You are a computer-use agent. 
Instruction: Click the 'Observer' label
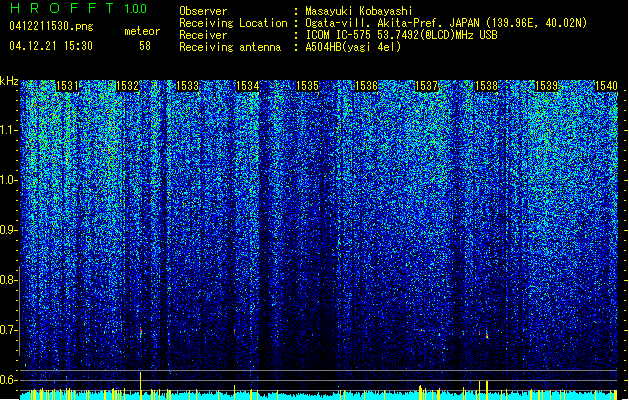point(203,11)
